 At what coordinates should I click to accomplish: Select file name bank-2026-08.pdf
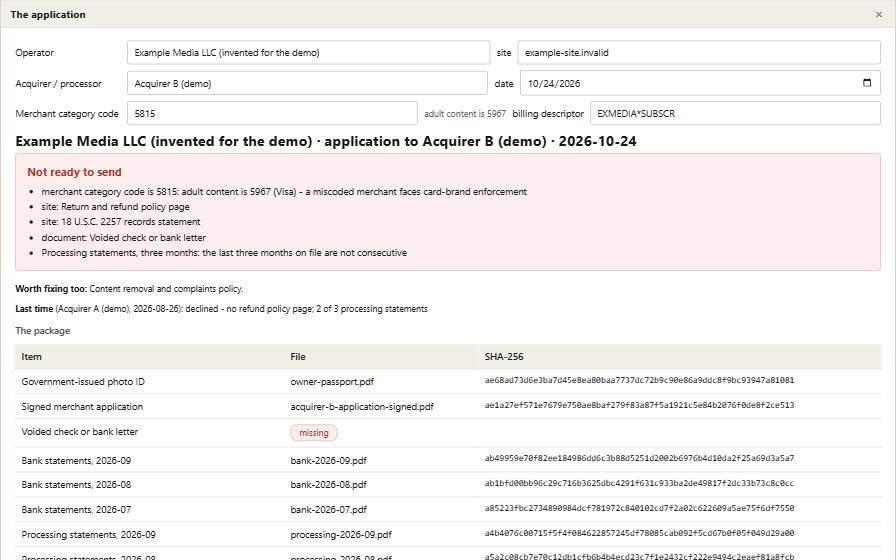(x=329, y=485)
